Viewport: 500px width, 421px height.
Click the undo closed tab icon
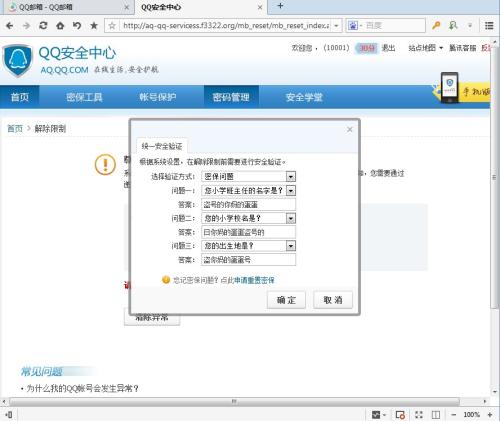click(77, 26)
